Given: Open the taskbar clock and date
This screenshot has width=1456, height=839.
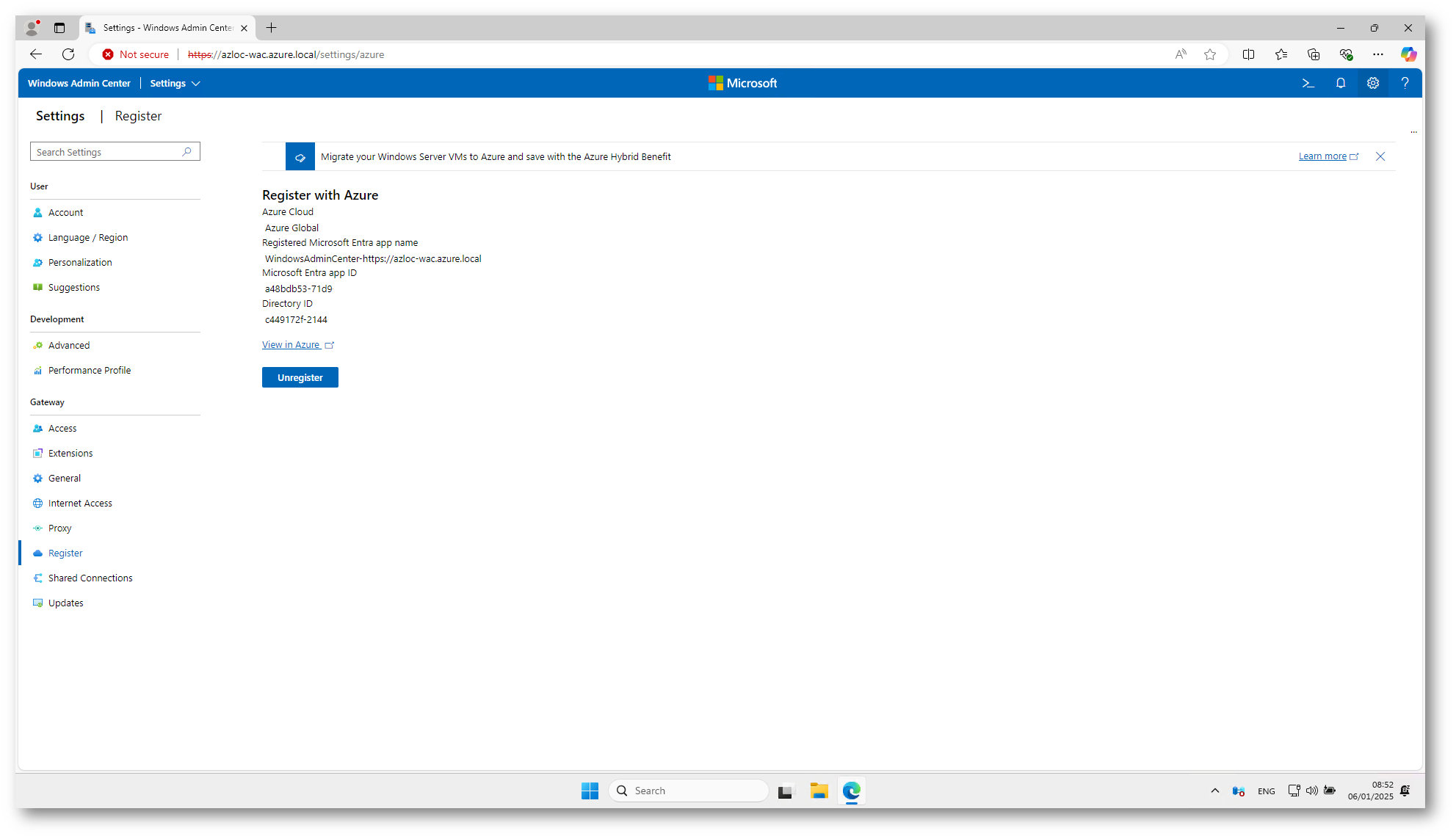Looking at the screenshot, I should click(1370, 791).
